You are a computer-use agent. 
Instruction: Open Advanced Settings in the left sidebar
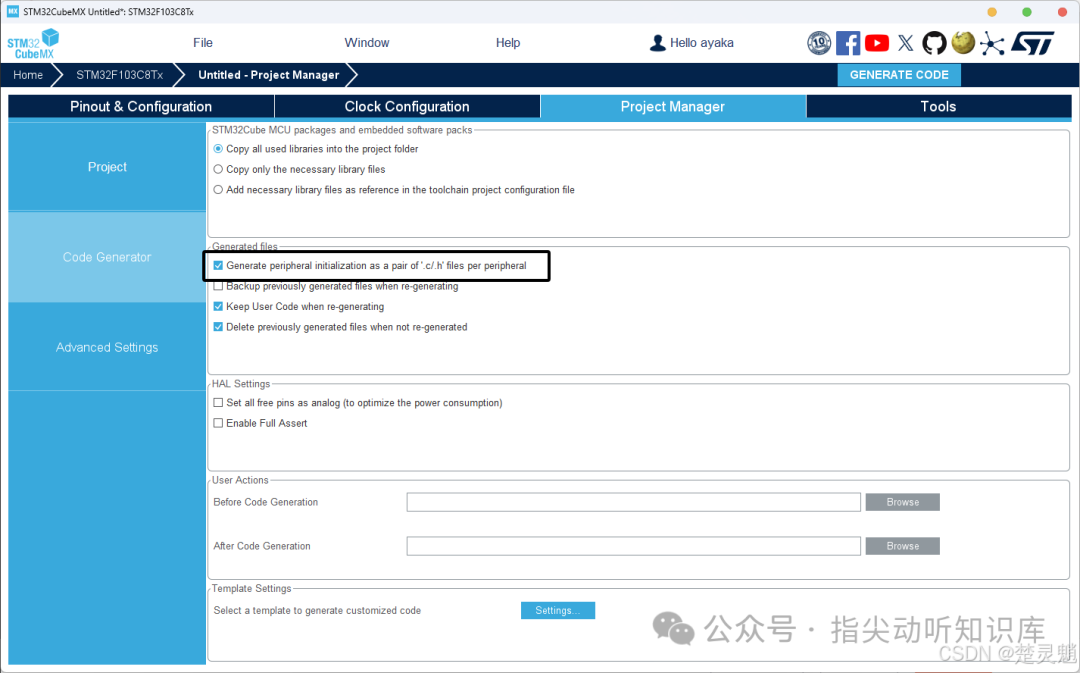107,347
